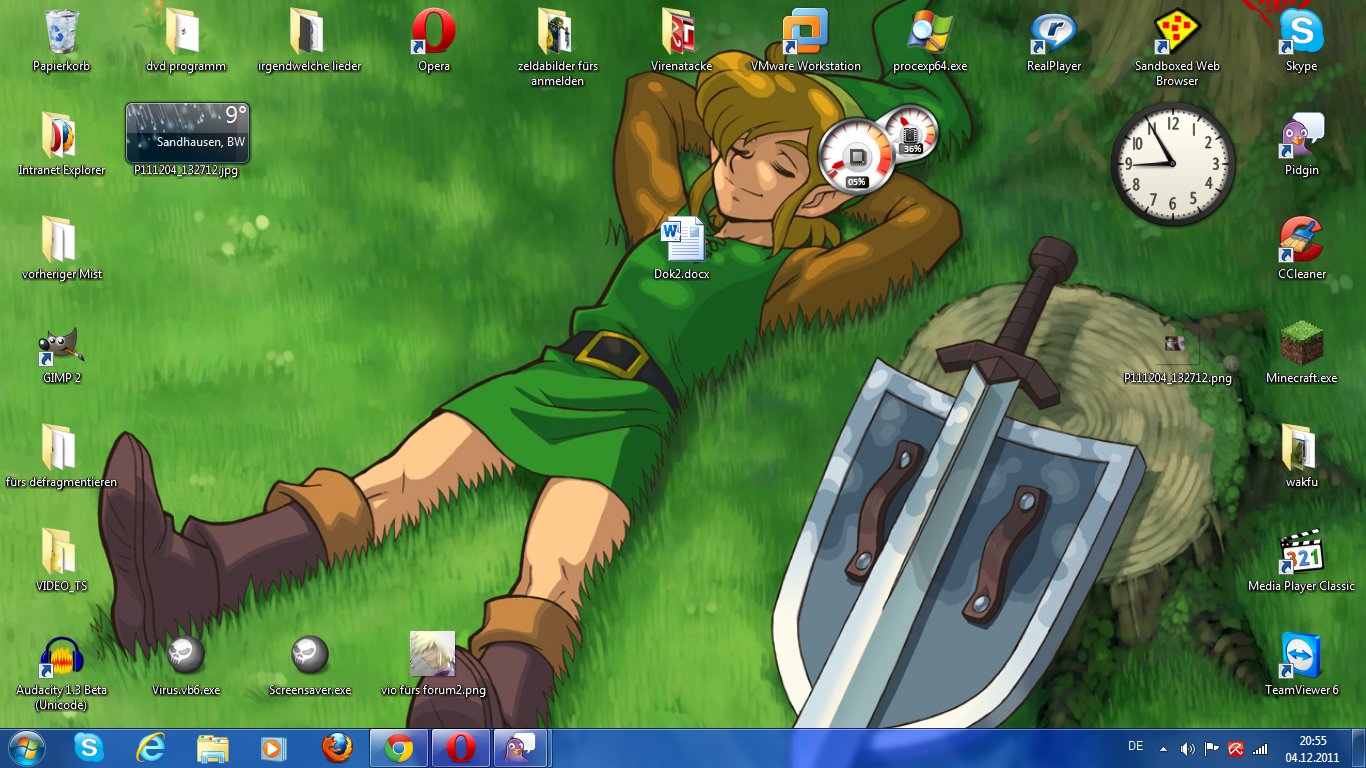
Task: Select the Media Player Classic shortcut
Action: 1301,553
